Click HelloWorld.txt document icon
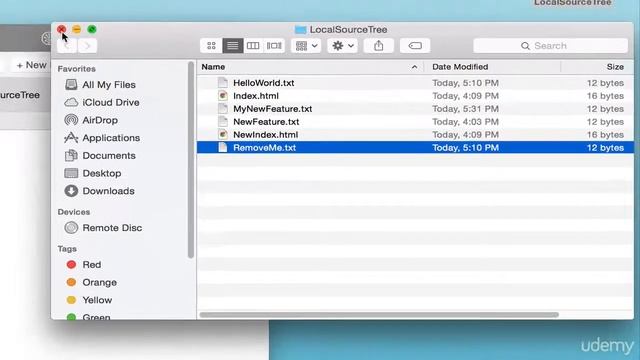 click(222, 83)
